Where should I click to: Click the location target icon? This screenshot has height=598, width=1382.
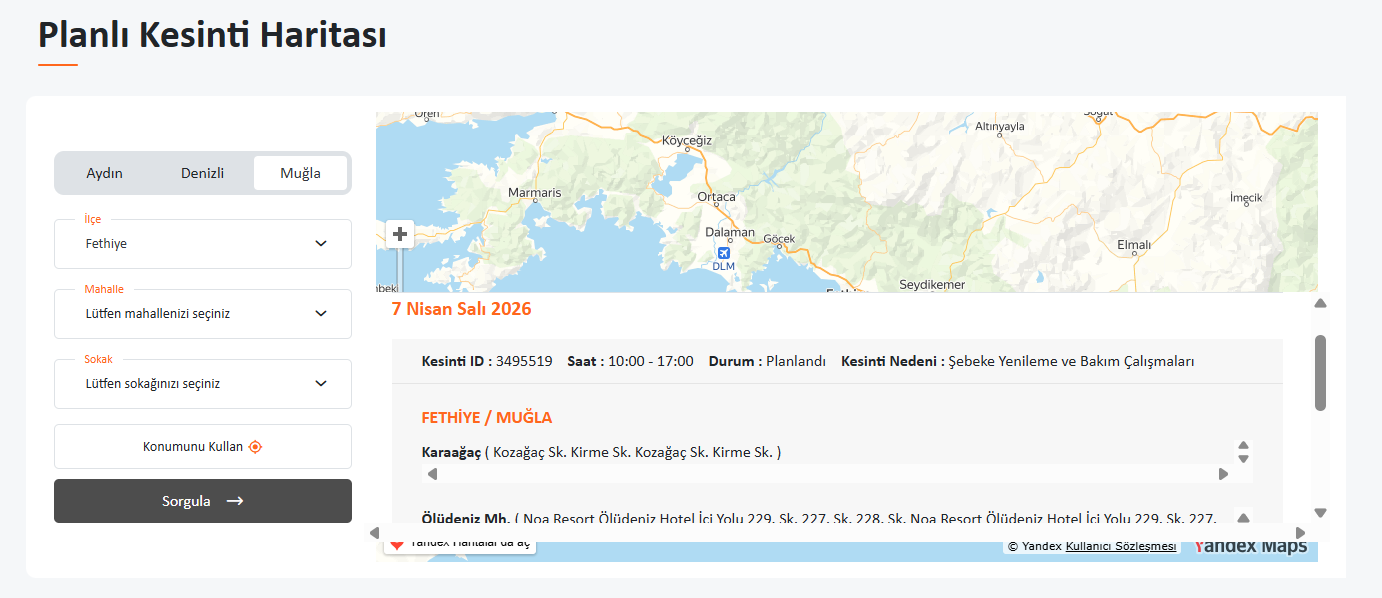255,447
